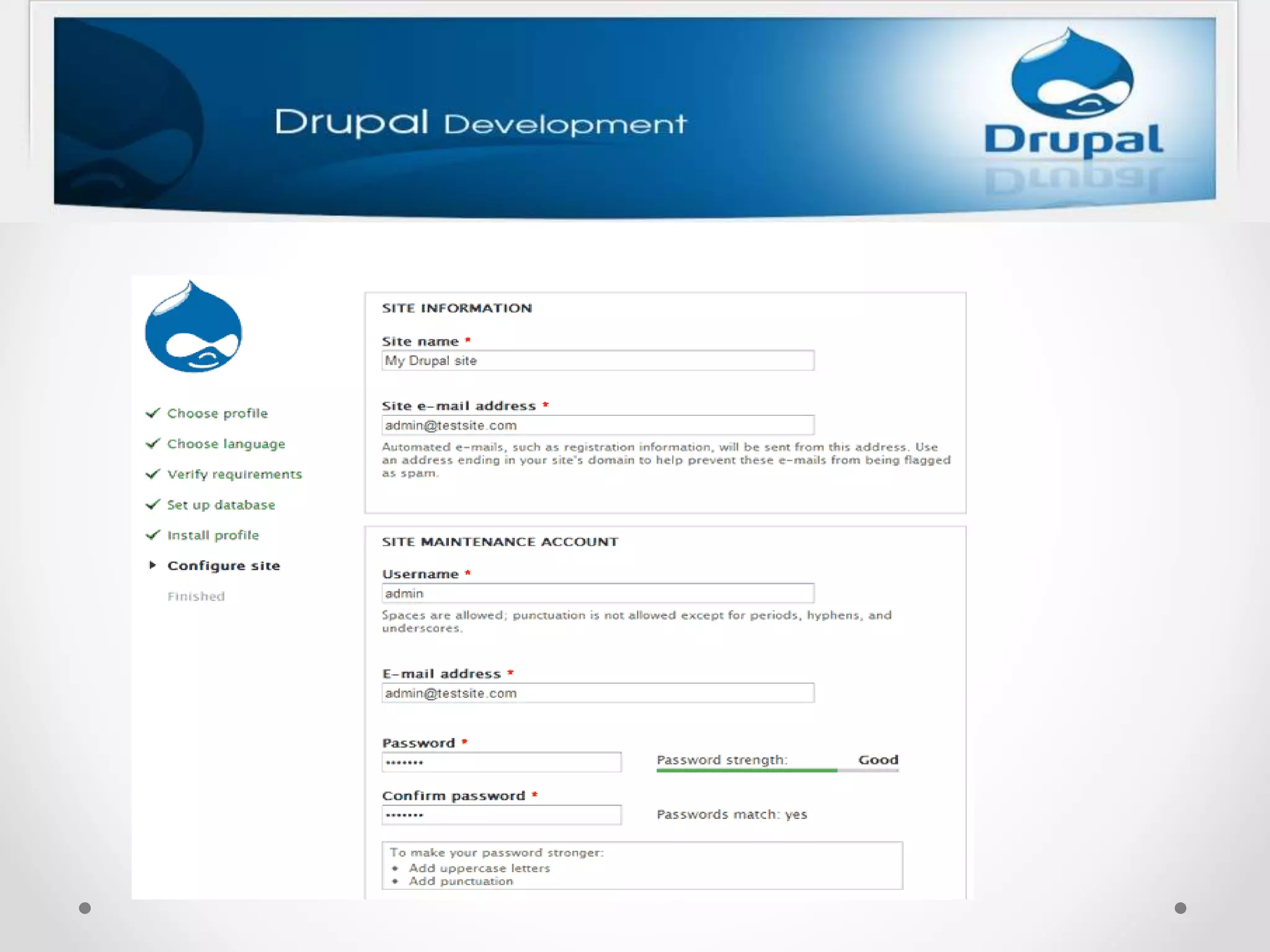Screen dimensions: 1270x952
Task: Click the large Drupal logo in banner
Action: [x=1073, y=93]
